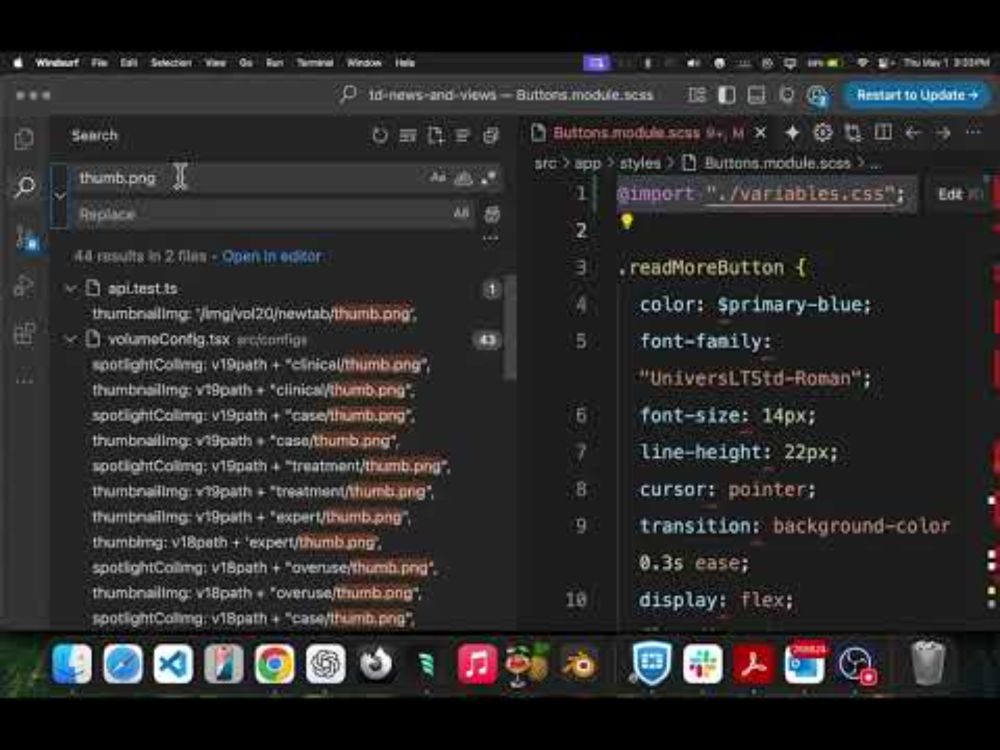The height and width of the screenshot is (750, 1000).
Task: Open a new search editor
Action: pyautogui.click(x=436, y=135)
